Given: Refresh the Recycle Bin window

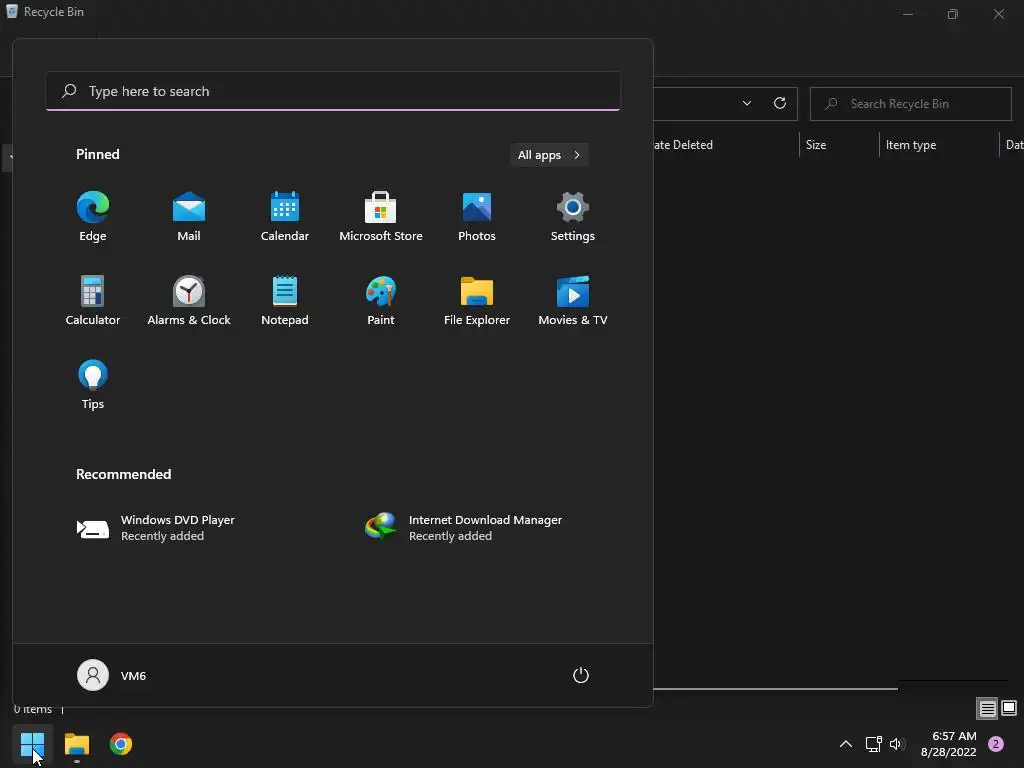Looking at the screenshot, I should tap(780, 103).
